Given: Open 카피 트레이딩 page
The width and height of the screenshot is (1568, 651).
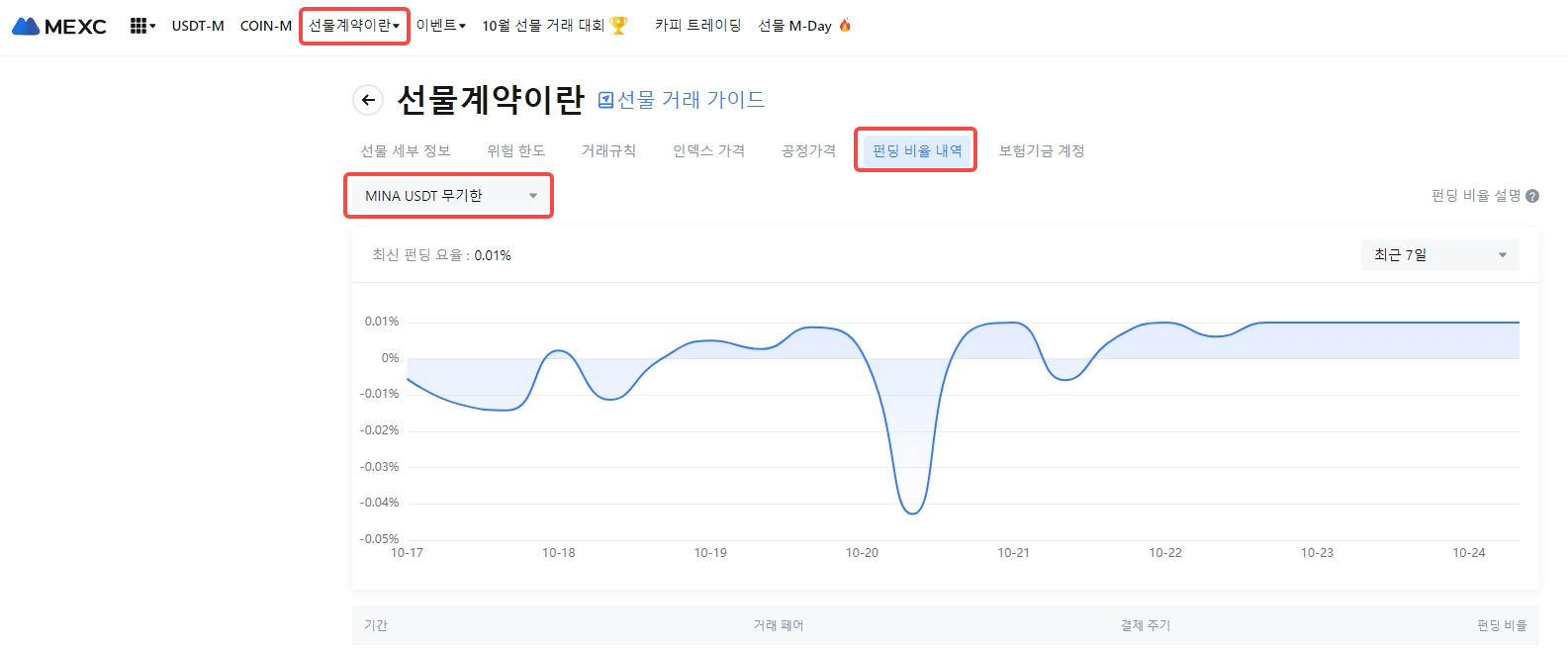Looking at the screenshot, I should (697, 26).
